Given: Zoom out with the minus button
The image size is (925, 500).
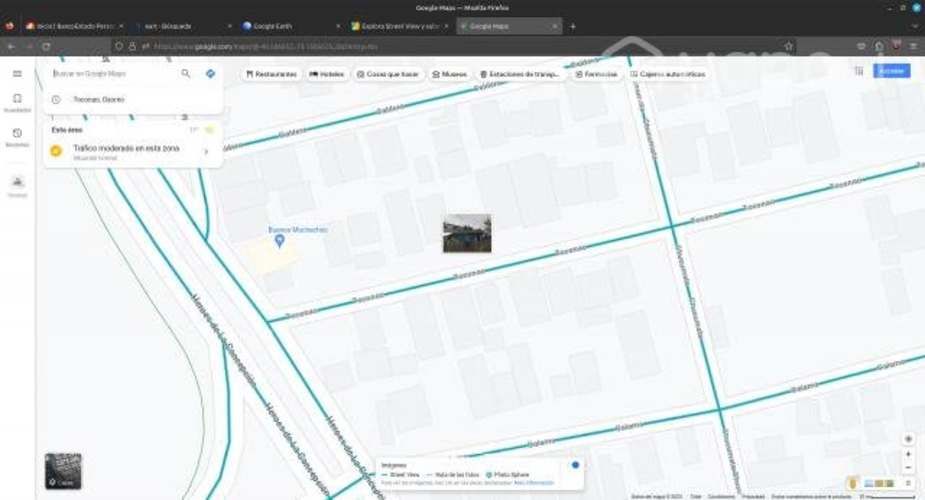Looking at the screenshot, I should (908, 468).
